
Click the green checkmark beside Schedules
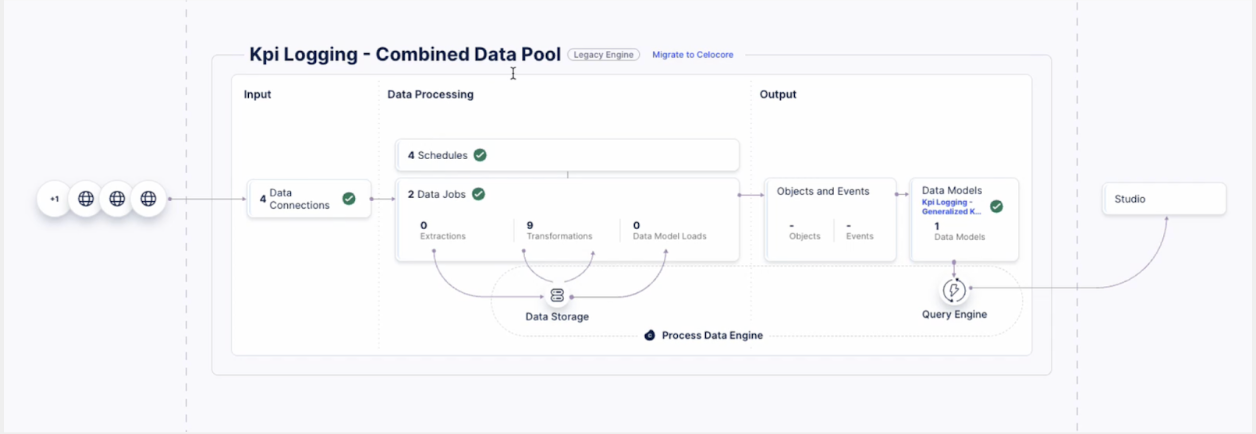pyautogui.click(x=480, y=155)
